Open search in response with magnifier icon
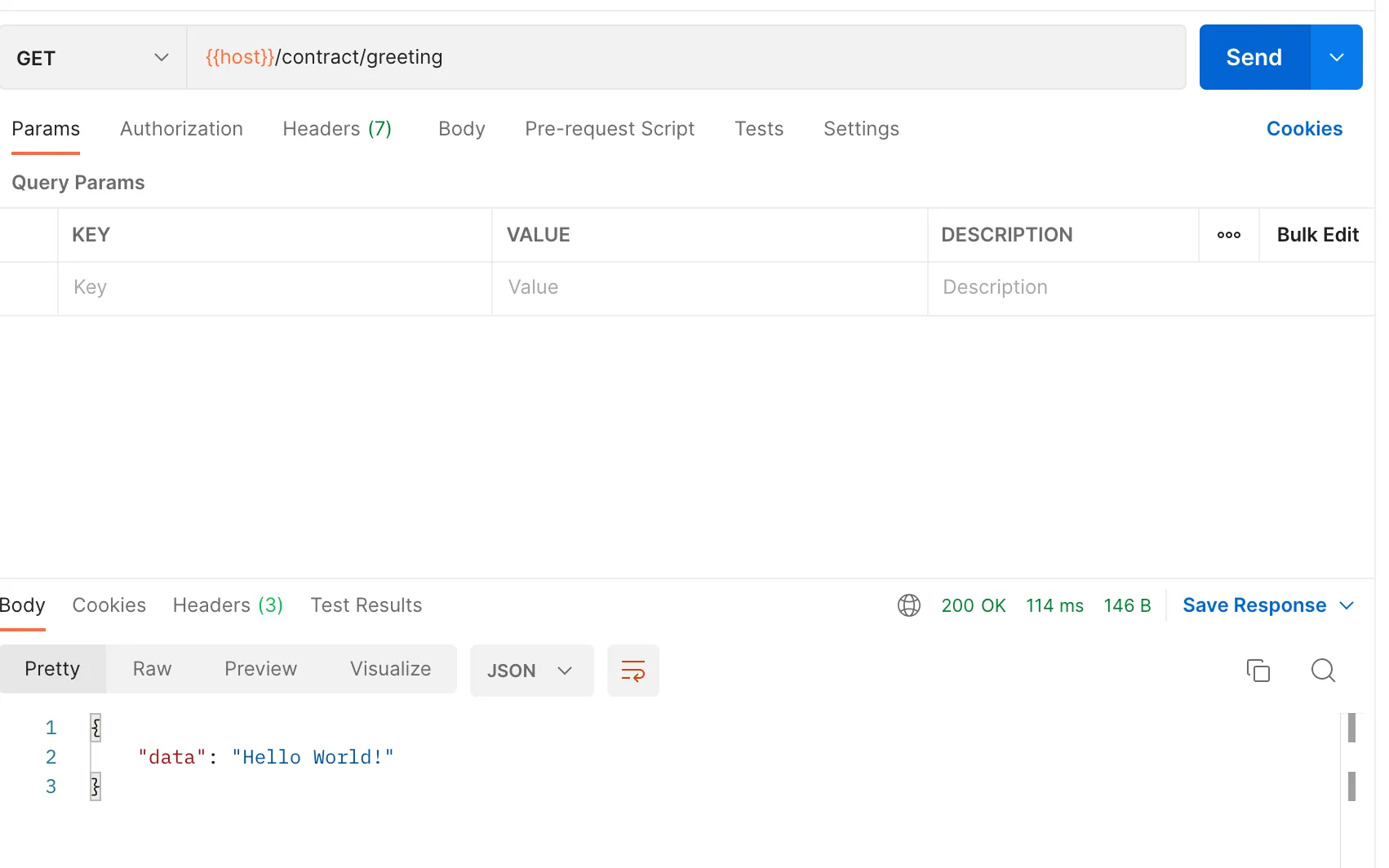1389x868 pixels. 1323,671
